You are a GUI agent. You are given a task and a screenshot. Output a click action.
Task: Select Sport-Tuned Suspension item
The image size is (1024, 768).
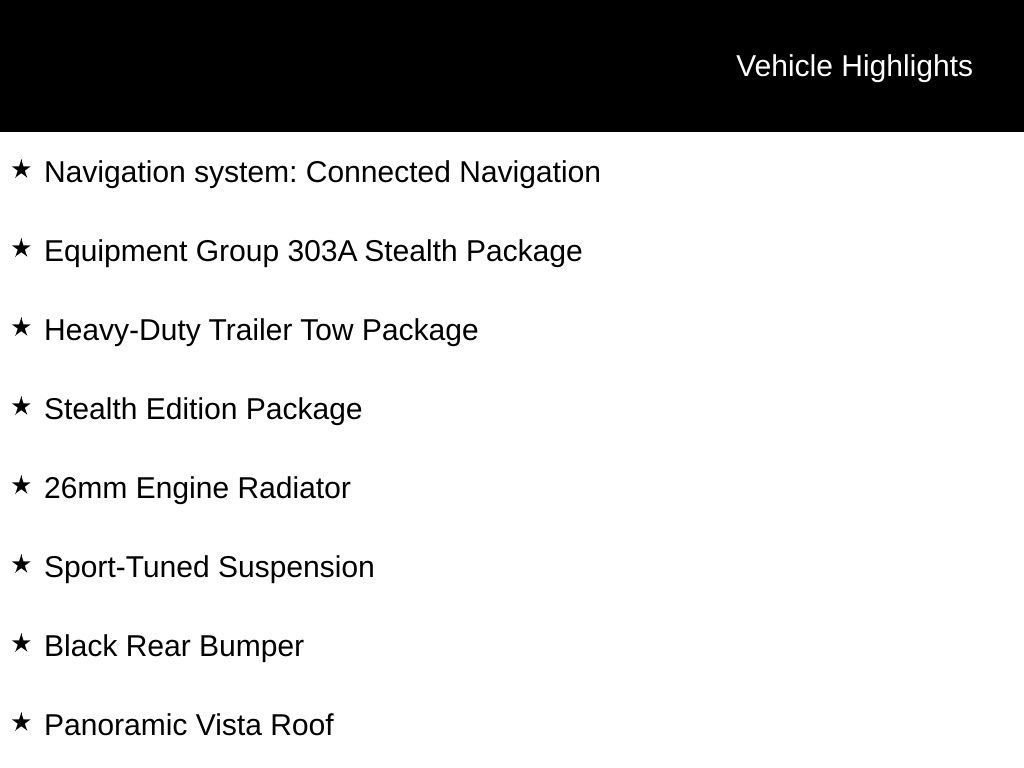coord(209,568)
